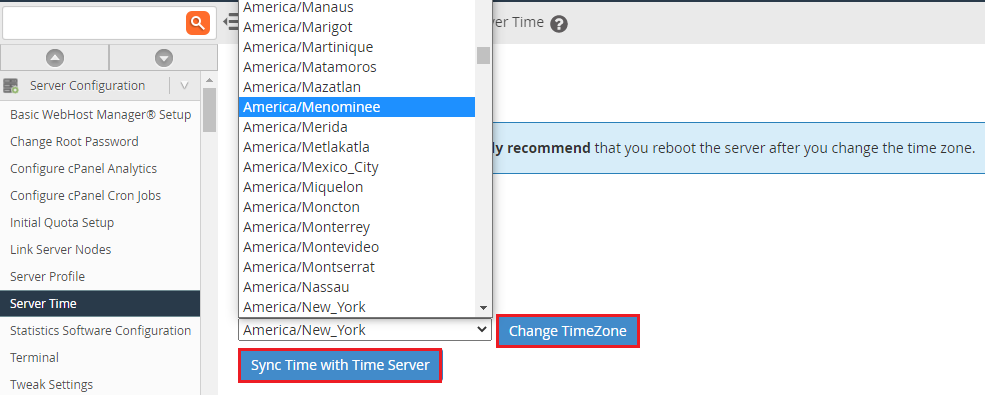Click the timezone list scroll-down arrow
Image resolution: width=985 pixels, height=395 pixels.
pyautogui.click(x=483, y=308)
